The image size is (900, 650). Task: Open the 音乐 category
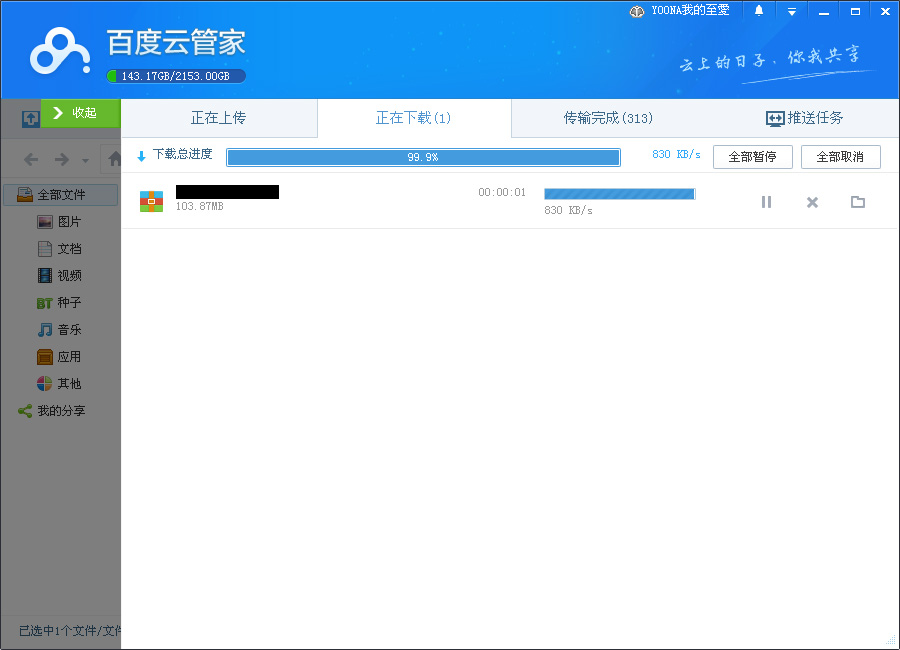60,330
